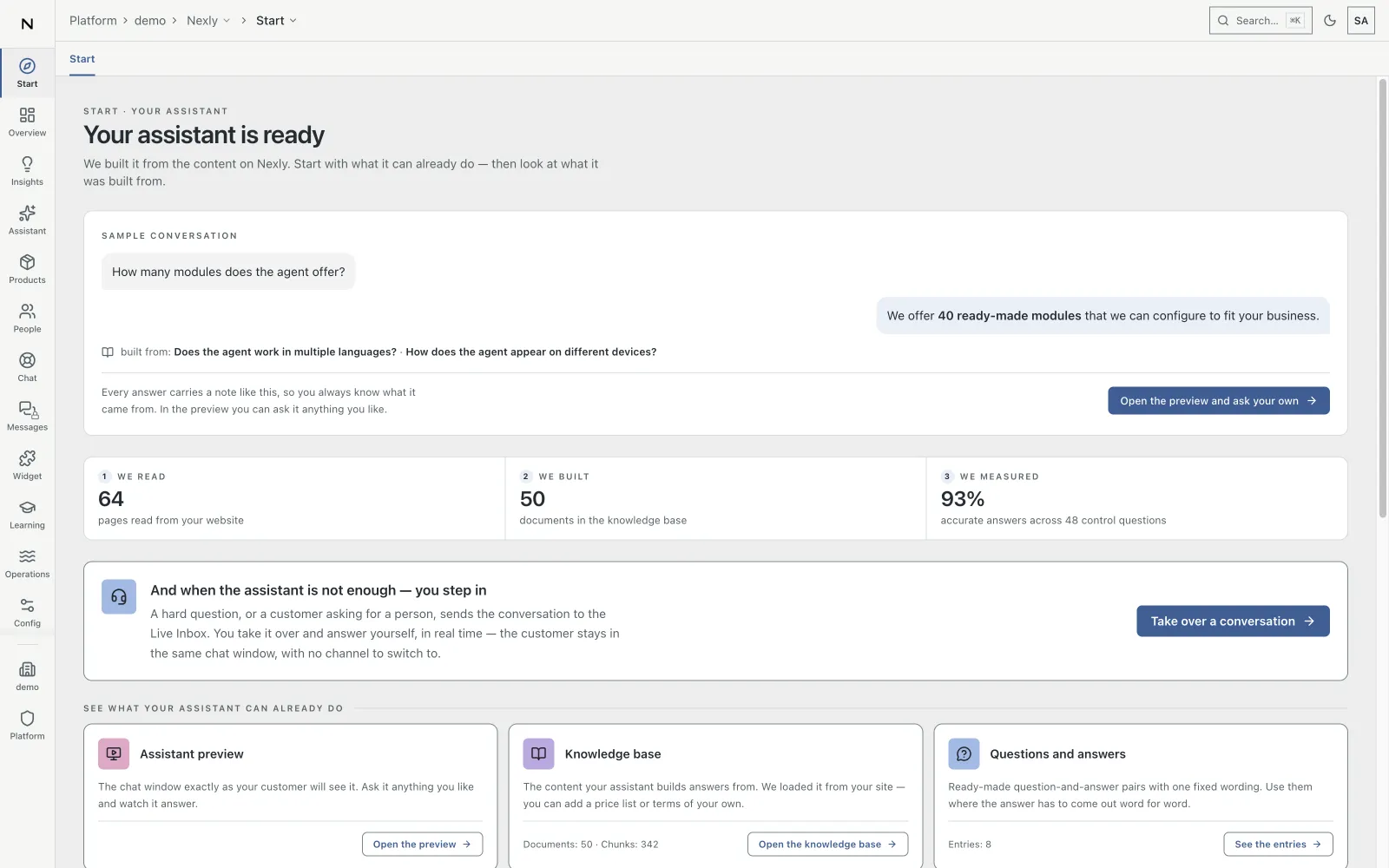Click the '64' pages read value

(111, 499)
